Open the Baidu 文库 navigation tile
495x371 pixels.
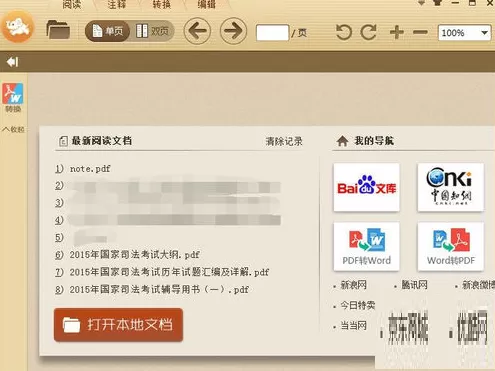(366, 187)
